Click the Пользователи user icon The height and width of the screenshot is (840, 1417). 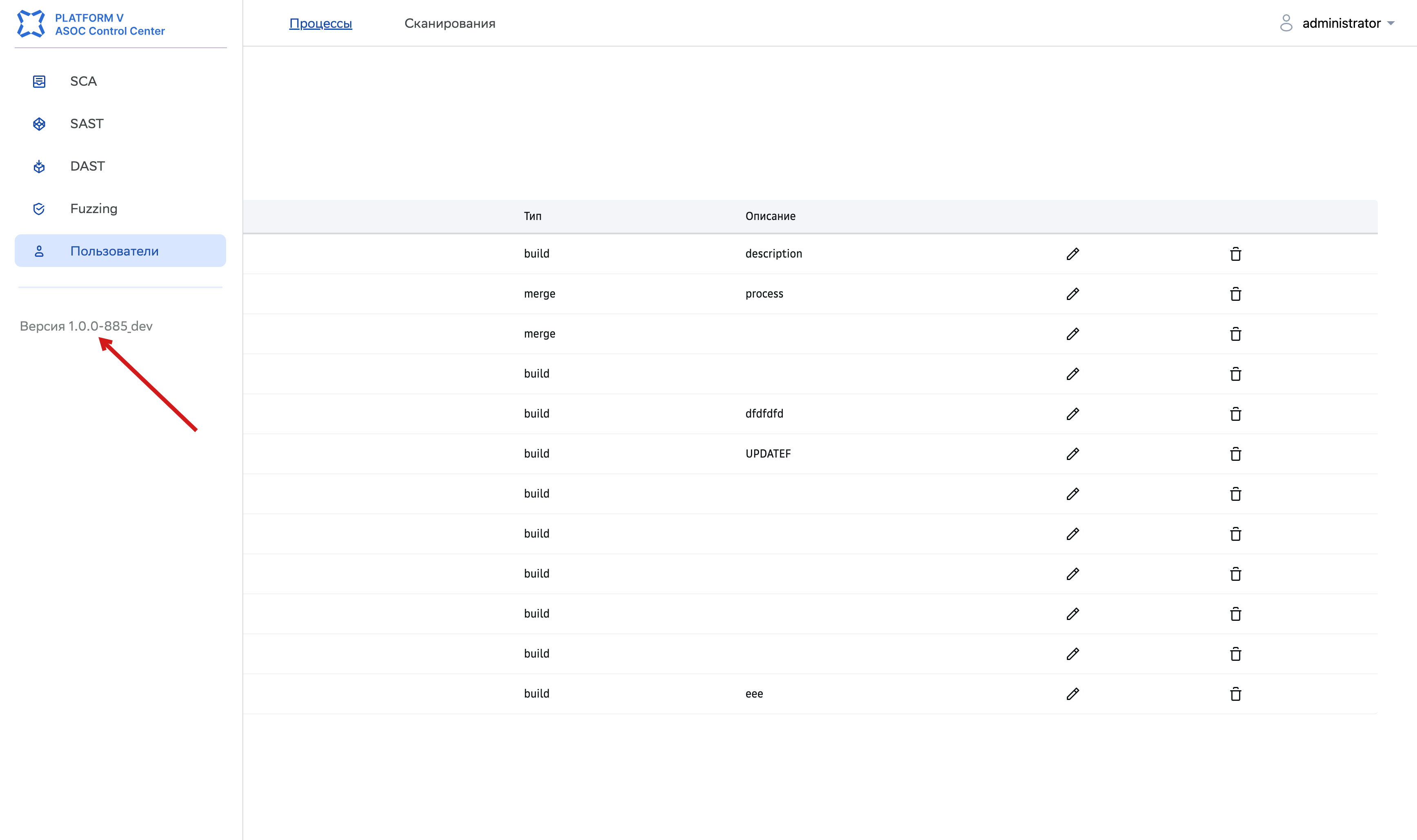pos(39,251)
